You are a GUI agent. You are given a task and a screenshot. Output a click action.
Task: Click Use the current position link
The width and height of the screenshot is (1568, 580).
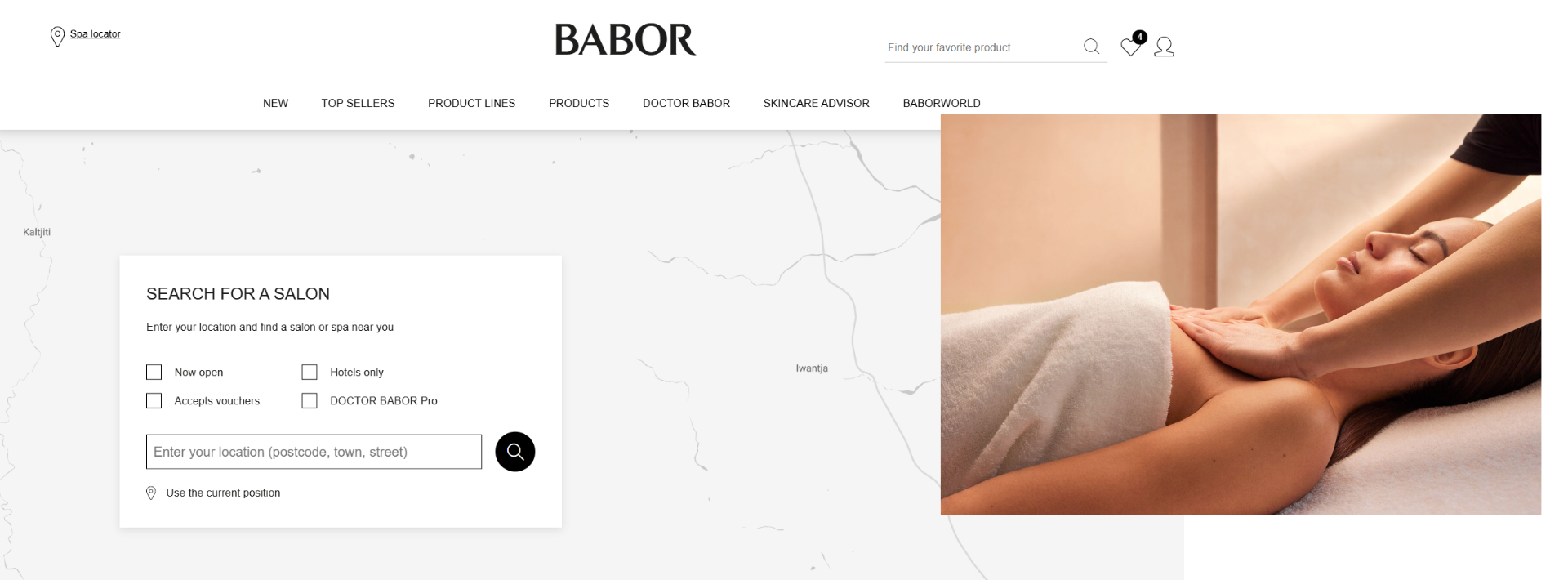(223, 493)
